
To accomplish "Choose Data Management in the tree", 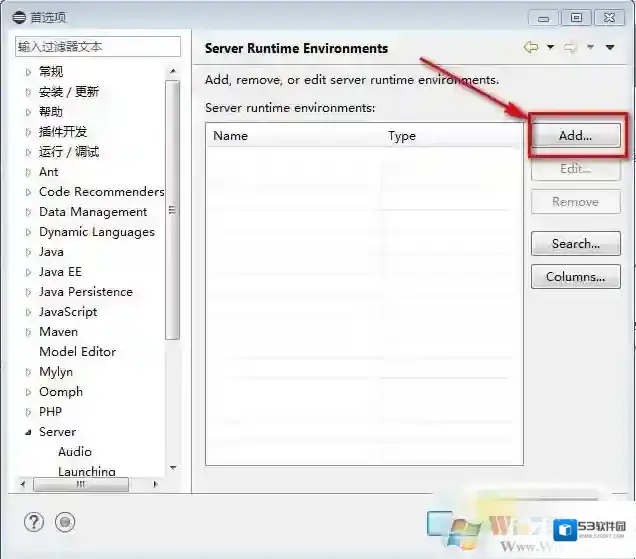I will coord(92,212).
